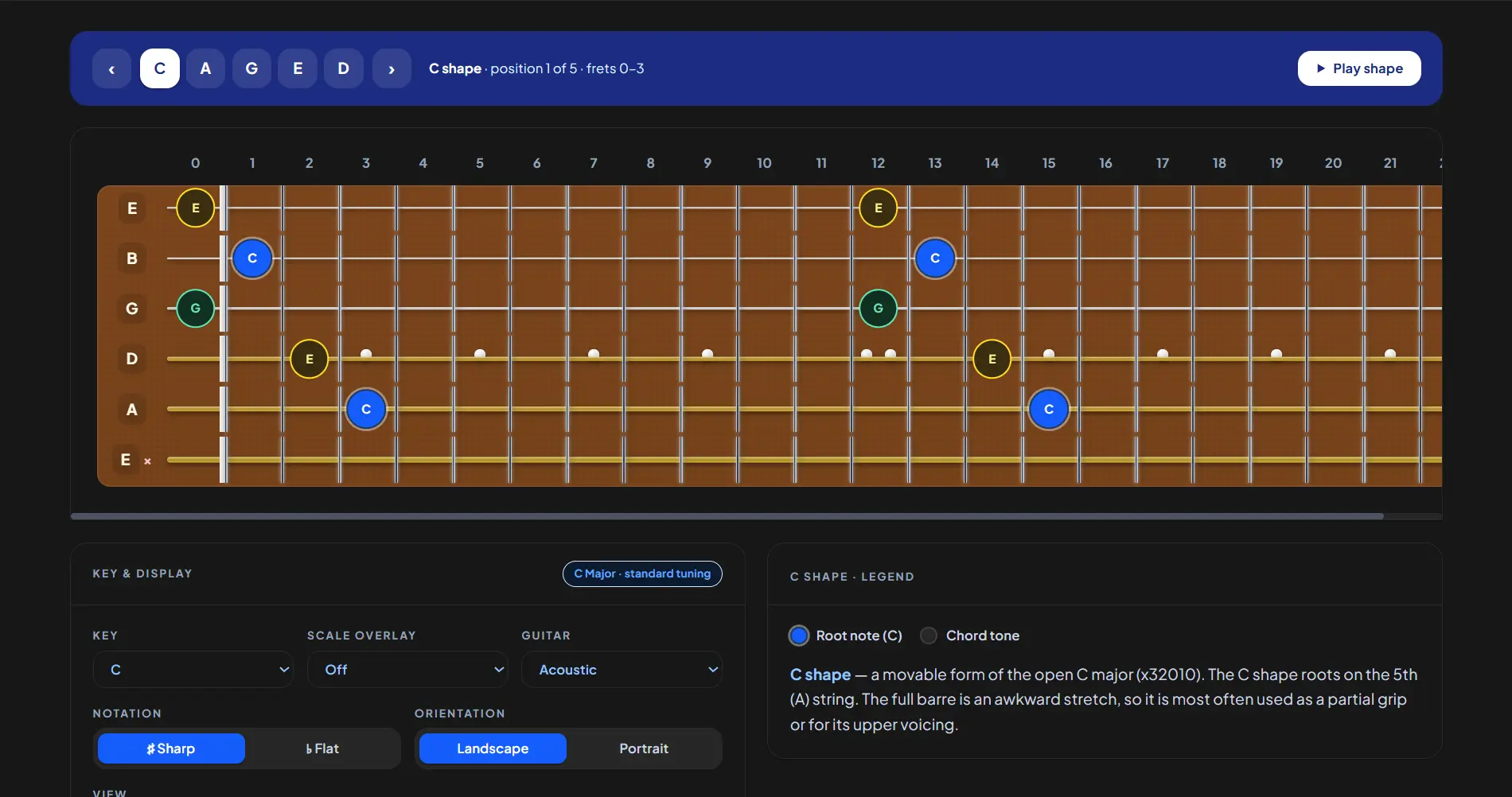Click the C root note on B string fret 1

tap(252, 259)
